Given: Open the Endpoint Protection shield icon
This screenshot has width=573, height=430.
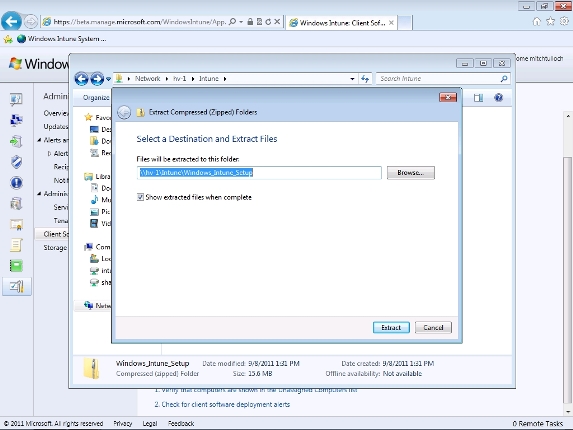Looking at the screenshot, I should (16, 162).
